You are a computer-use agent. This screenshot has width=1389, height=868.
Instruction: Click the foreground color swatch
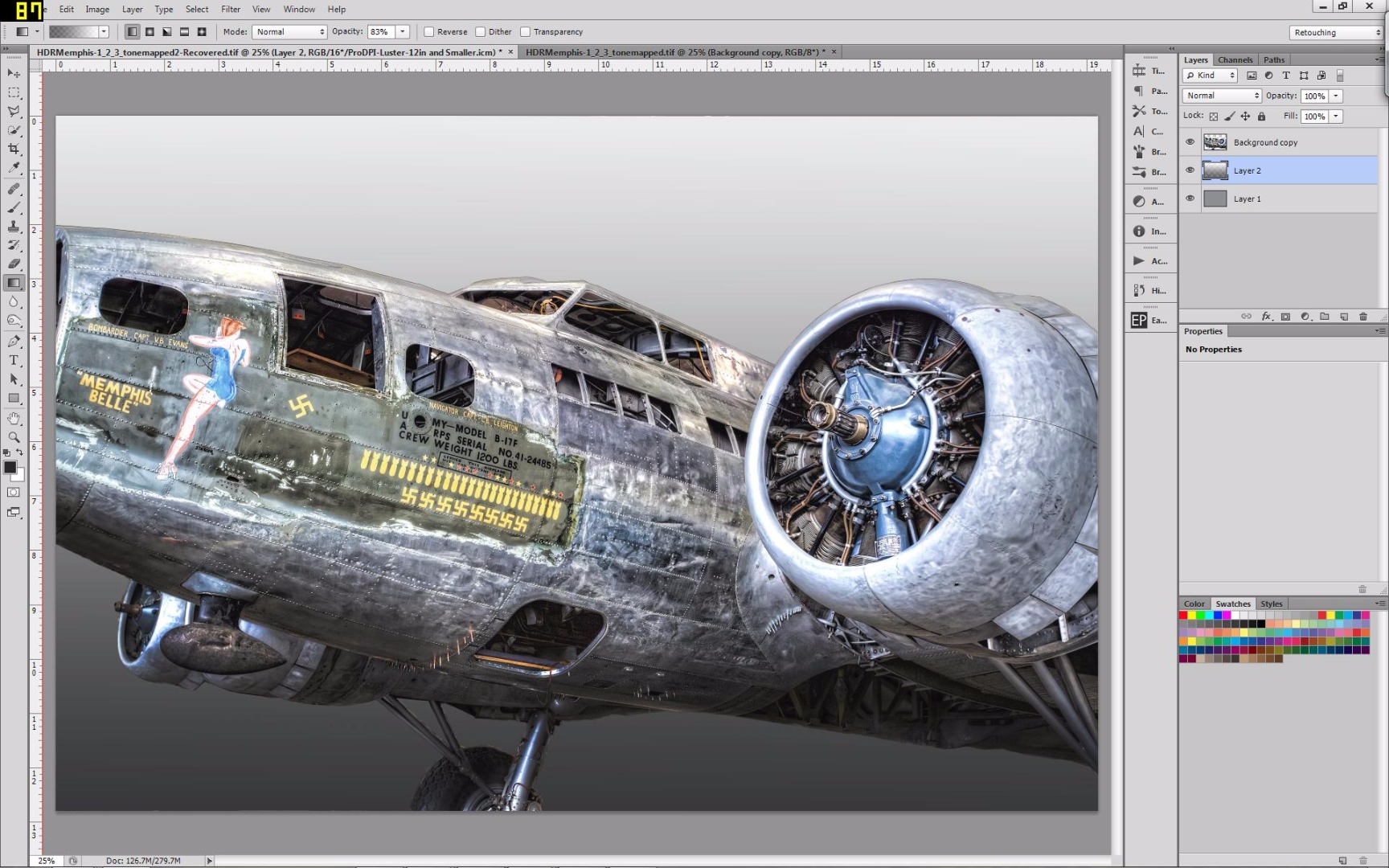(x=10, y=467)
